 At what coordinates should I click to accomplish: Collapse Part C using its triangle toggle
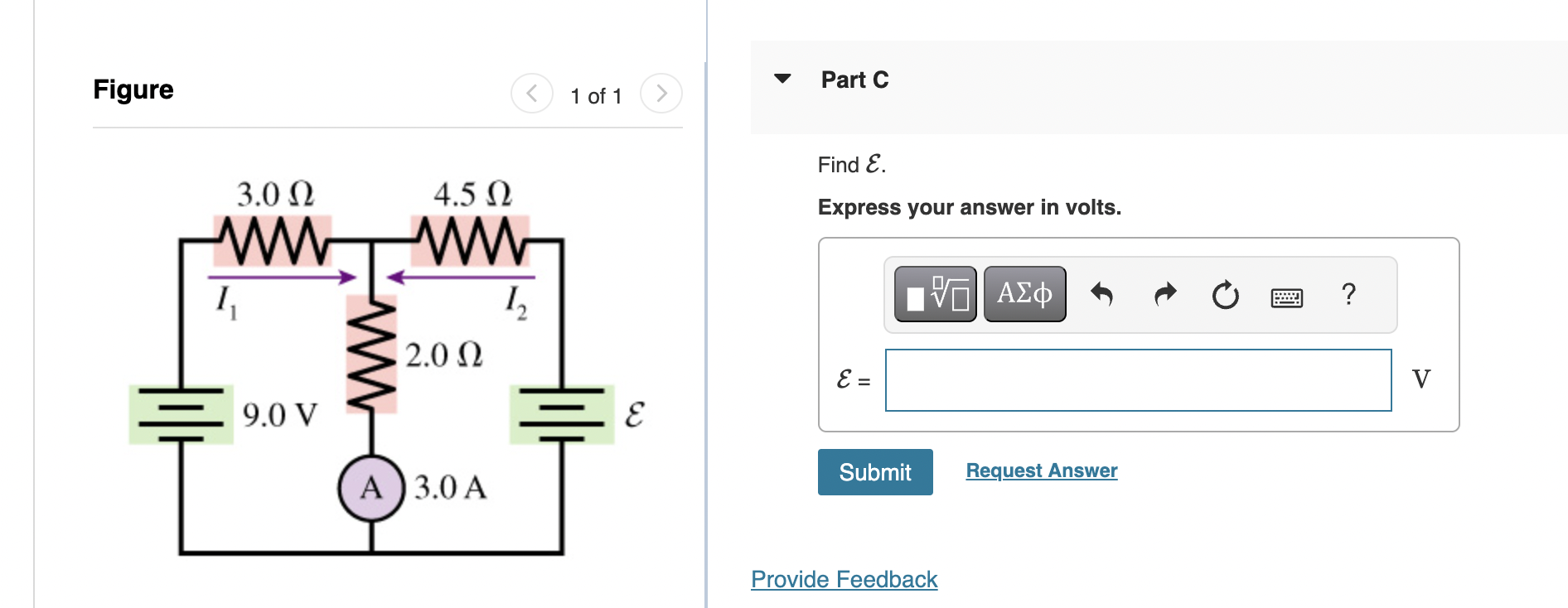click(782, 79)
